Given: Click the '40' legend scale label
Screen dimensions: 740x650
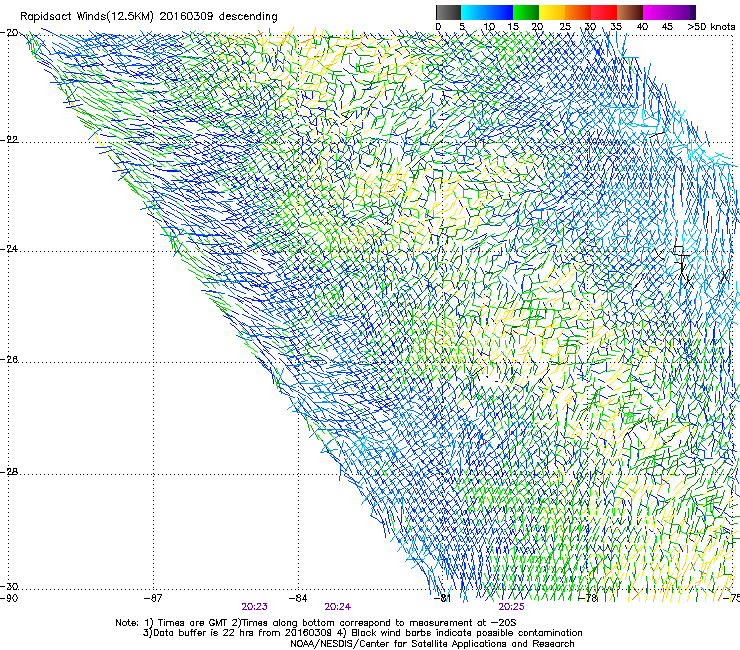Looking at the screenshot, I should click(x=642, y=27).
